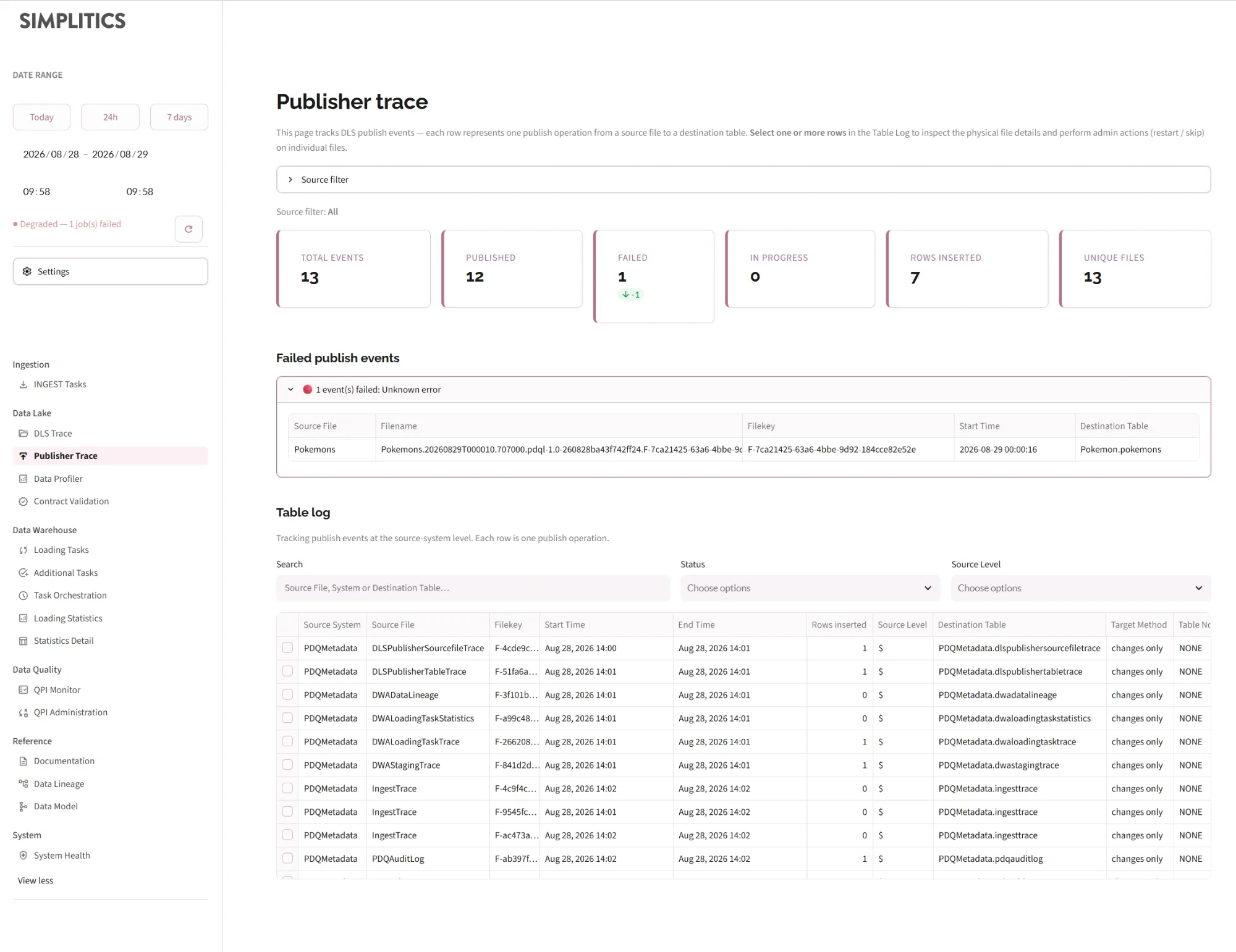Select the DWADataLineage row checkbox
The width and height of the screenshot is (1236, 952).
click(x=287, y=694)
